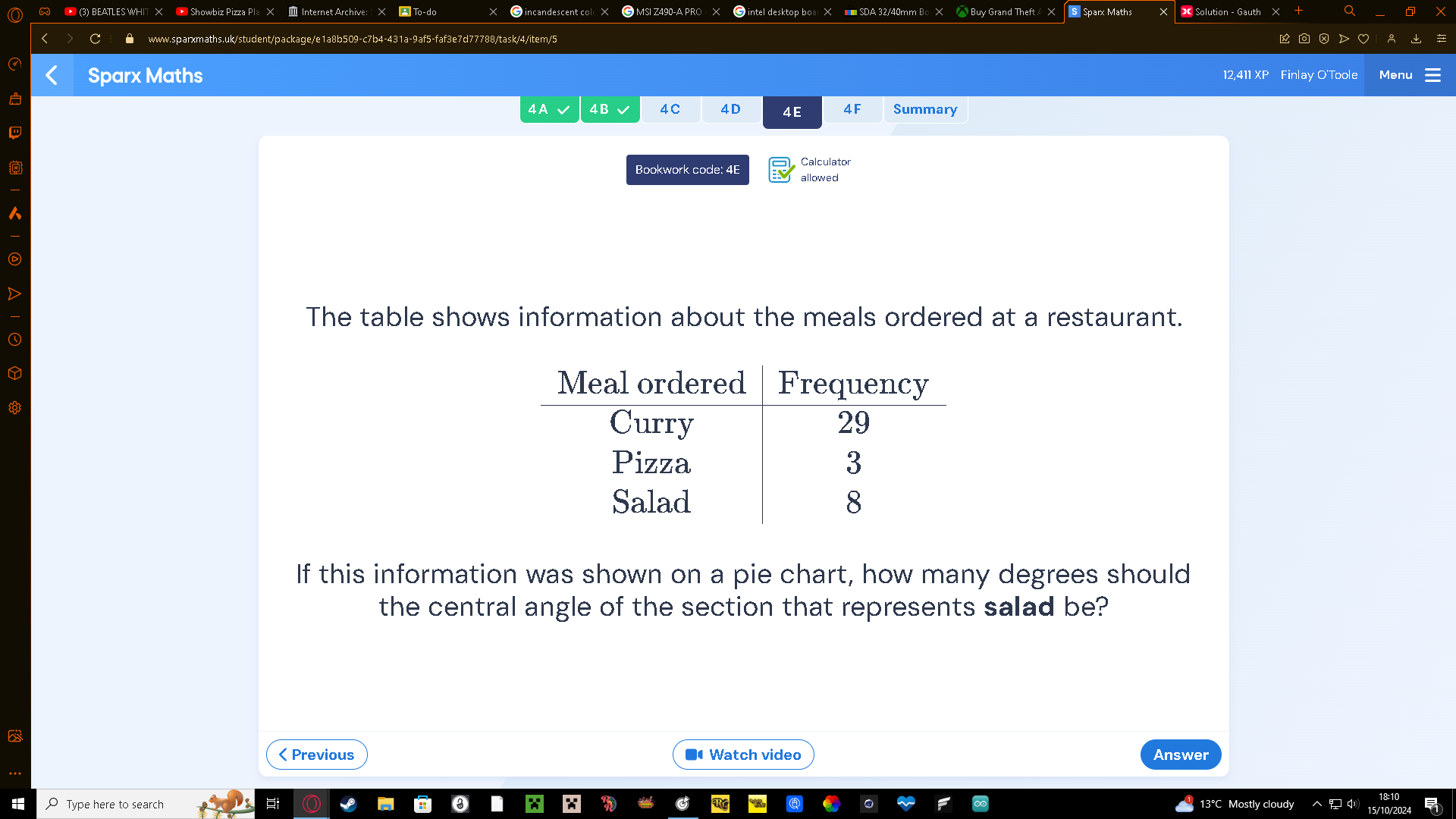Expand the browser tab list expander

point(1348,11)
